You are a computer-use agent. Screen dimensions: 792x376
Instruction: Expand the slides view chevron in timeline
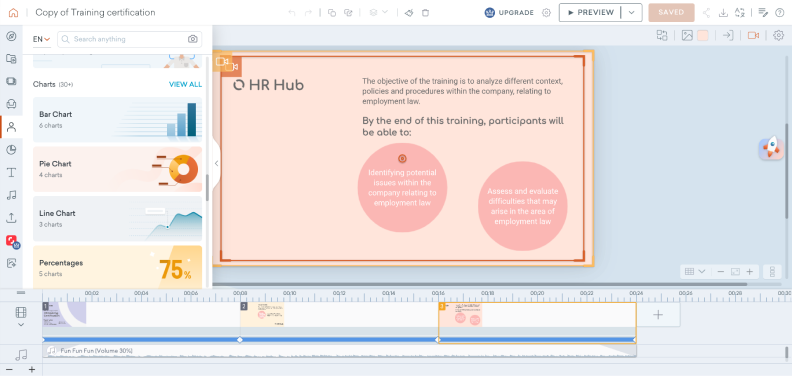click(x=21, y=325)
